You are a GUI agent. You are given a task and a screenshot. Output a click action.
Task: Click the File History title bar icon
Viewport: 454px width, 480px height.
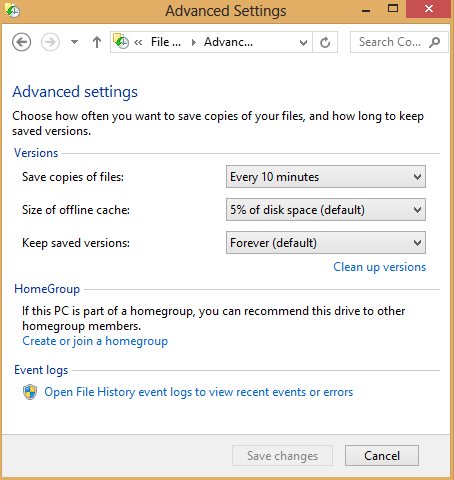pos(12,10)
